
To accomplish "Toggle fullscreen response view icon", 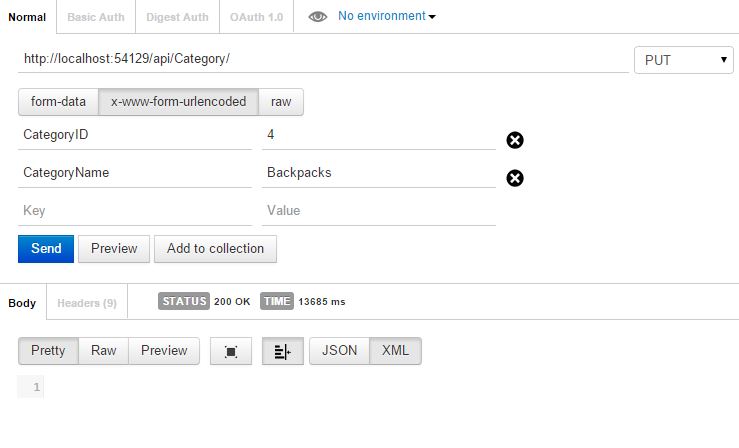I will [231, 351].
